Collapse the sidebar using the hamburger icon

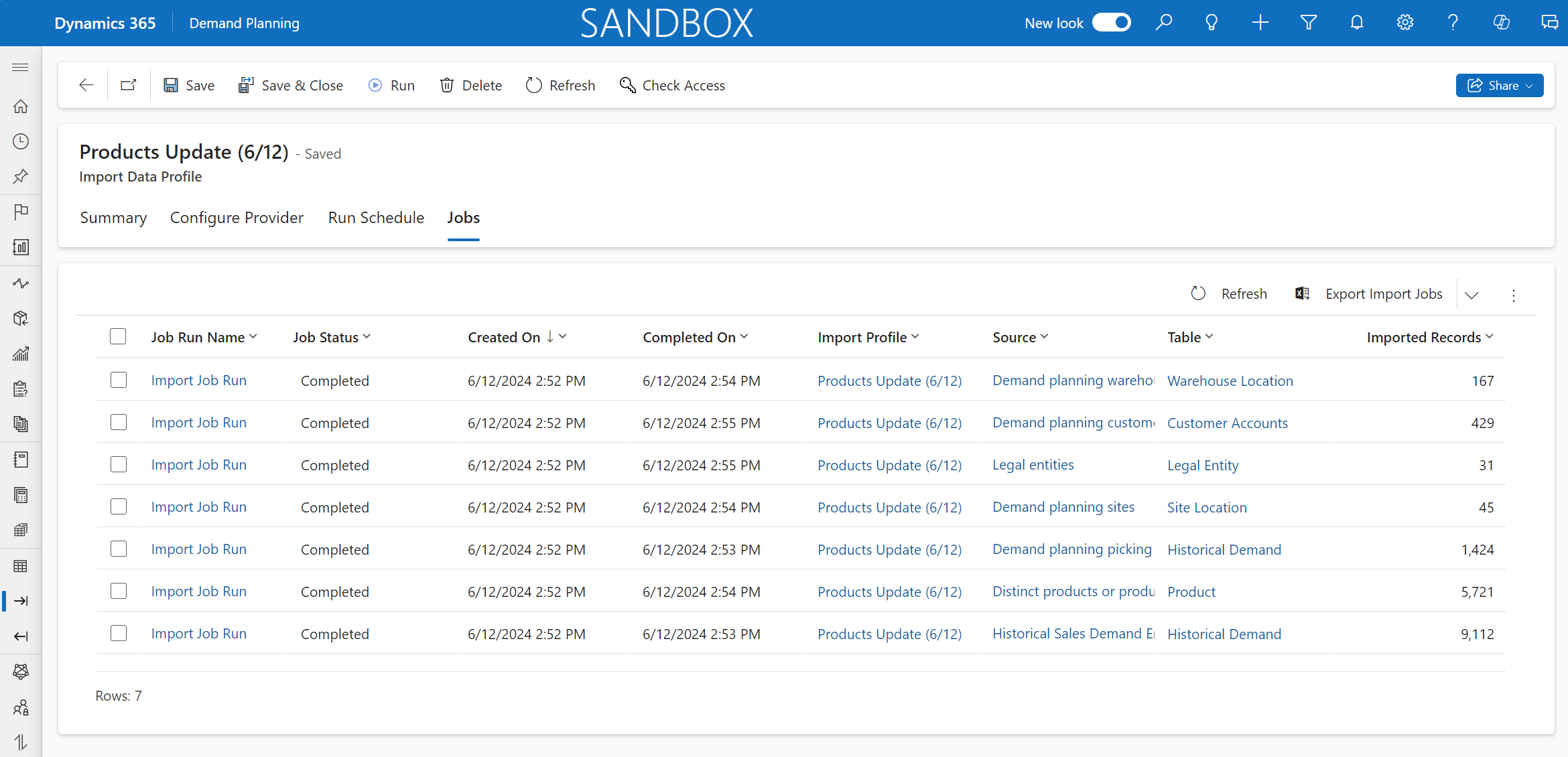point(20,67)
